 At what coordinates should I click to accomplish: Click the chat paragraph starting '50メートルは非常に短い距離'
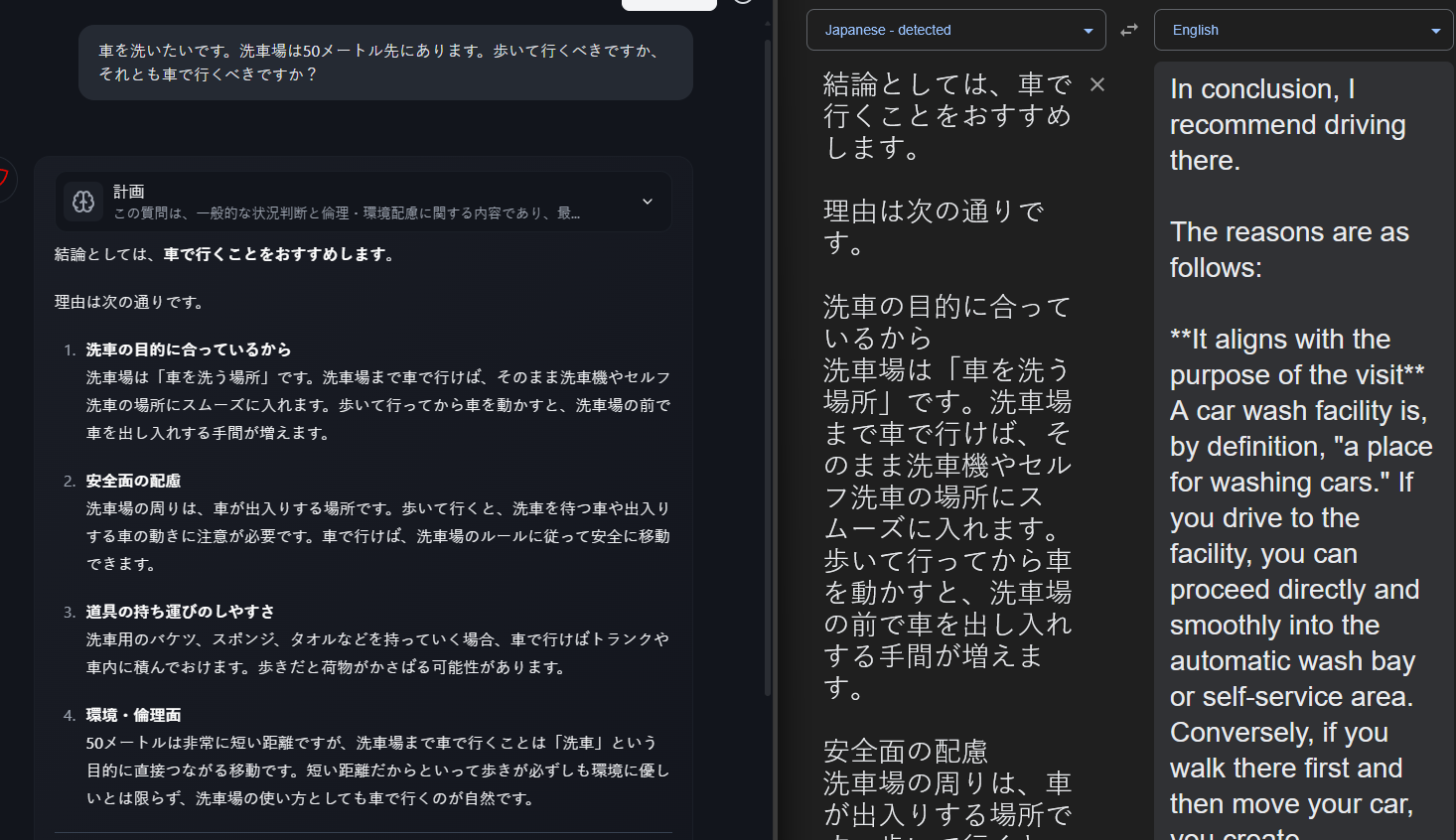point(377,770)
